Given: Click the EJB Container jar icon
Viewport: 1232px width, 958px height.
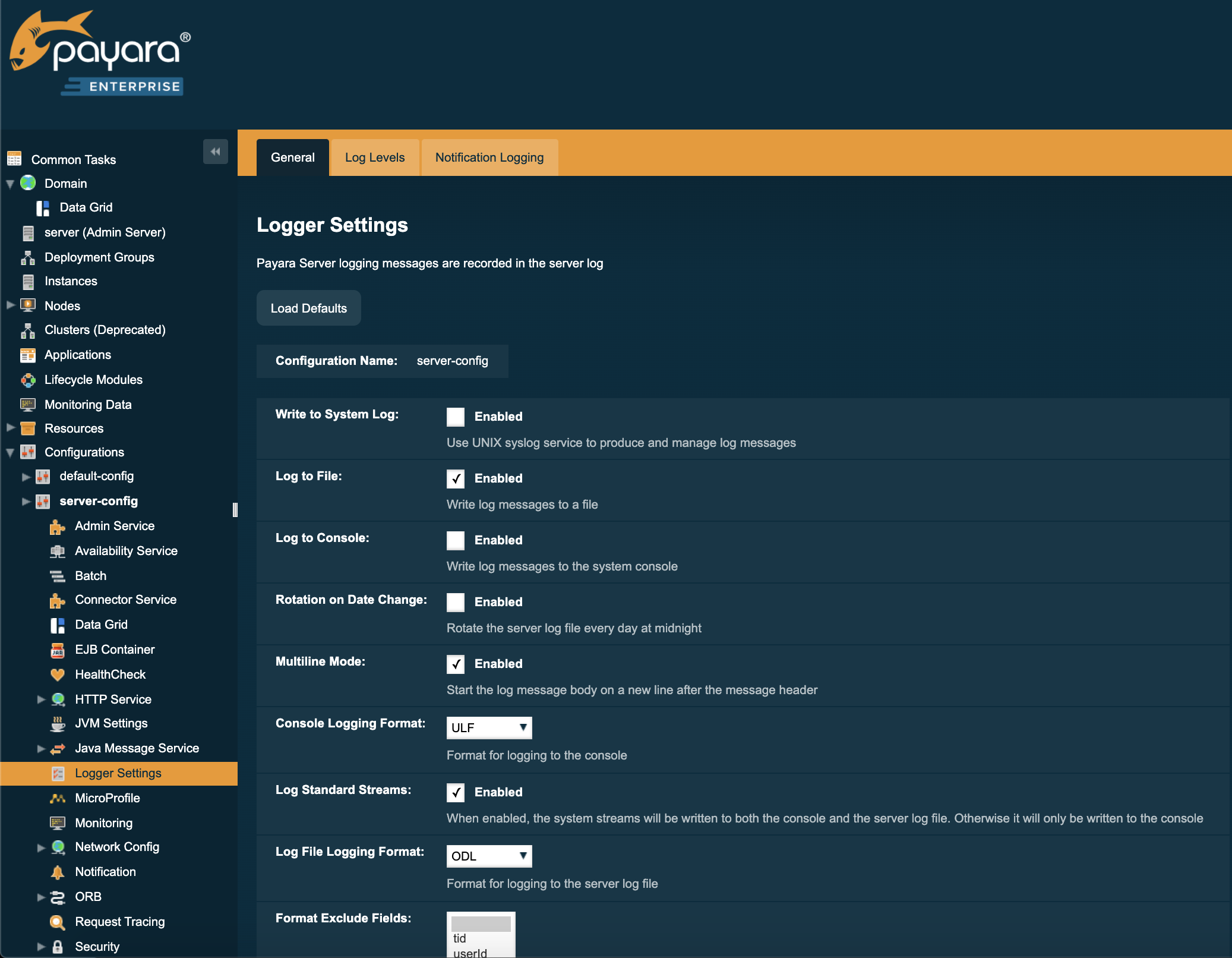Looking at the screenshot, I should coord(58,650).
